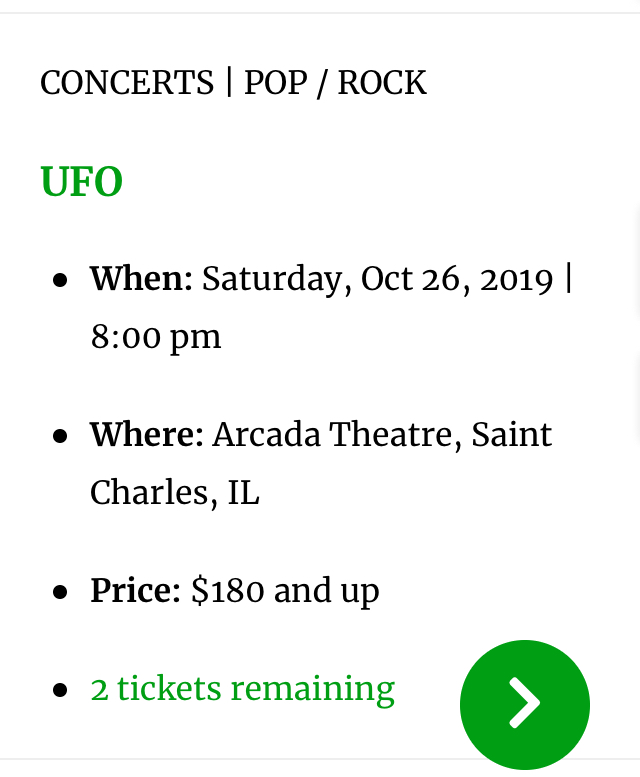
Task: Click the "When:" bold label
Action: (141, 278)
